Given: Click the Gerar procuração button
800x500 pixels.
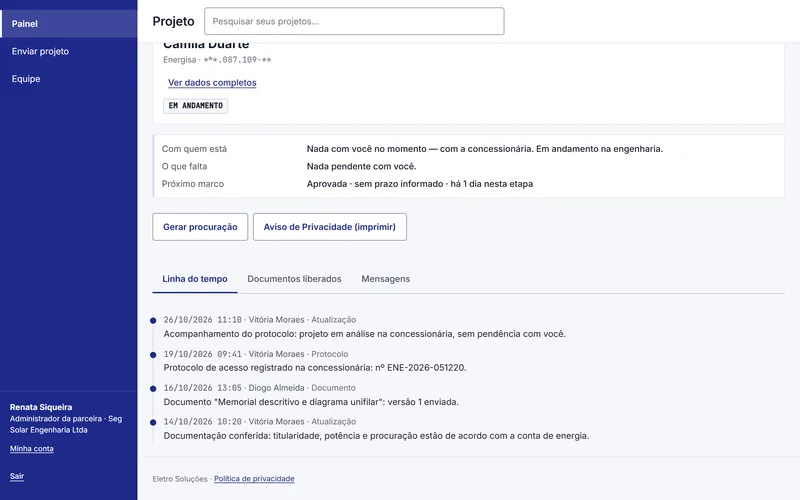Looking at the screenshot, I should tap(200, 227).
